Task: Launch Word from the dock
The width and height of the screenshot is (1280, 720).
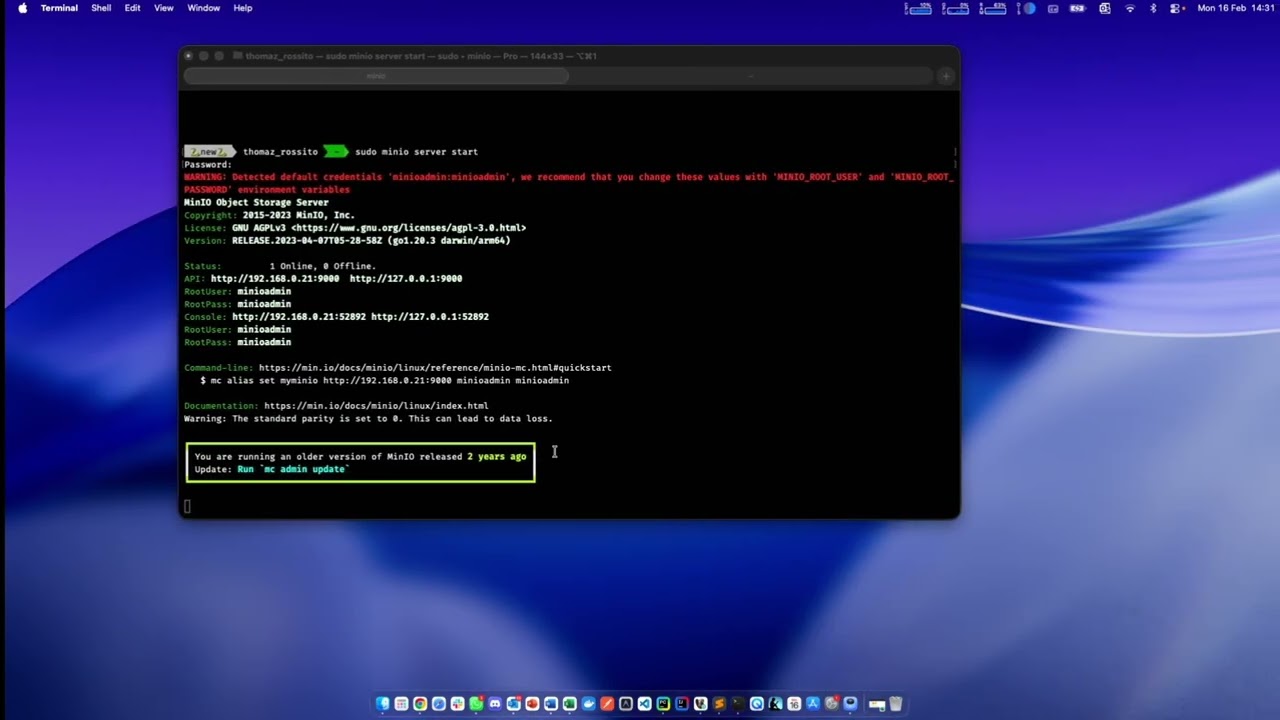Action: pos(551,704)
